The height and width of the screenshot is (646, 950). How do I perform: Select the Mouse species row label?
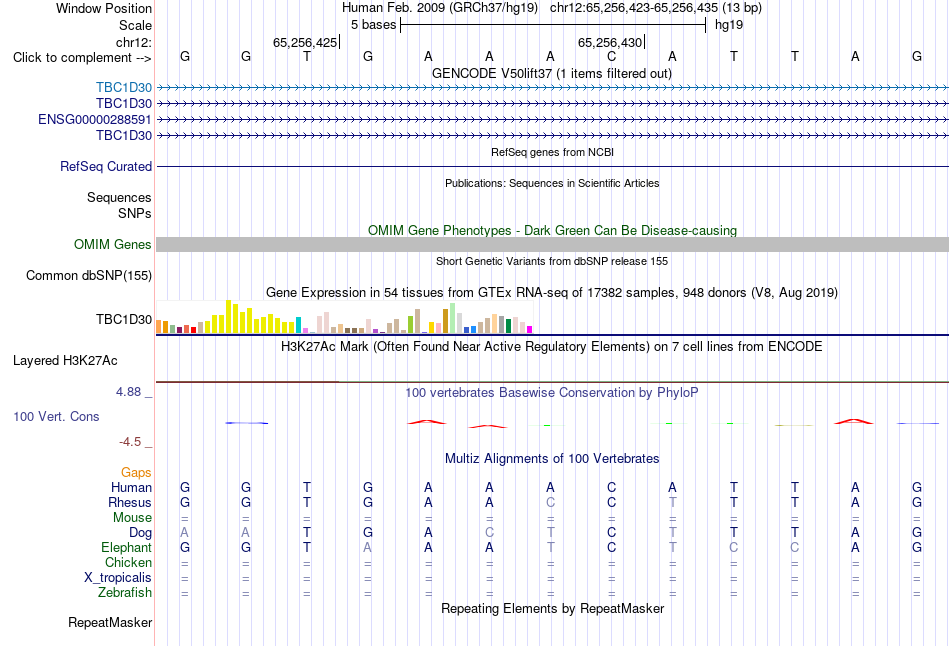(132, 518)
